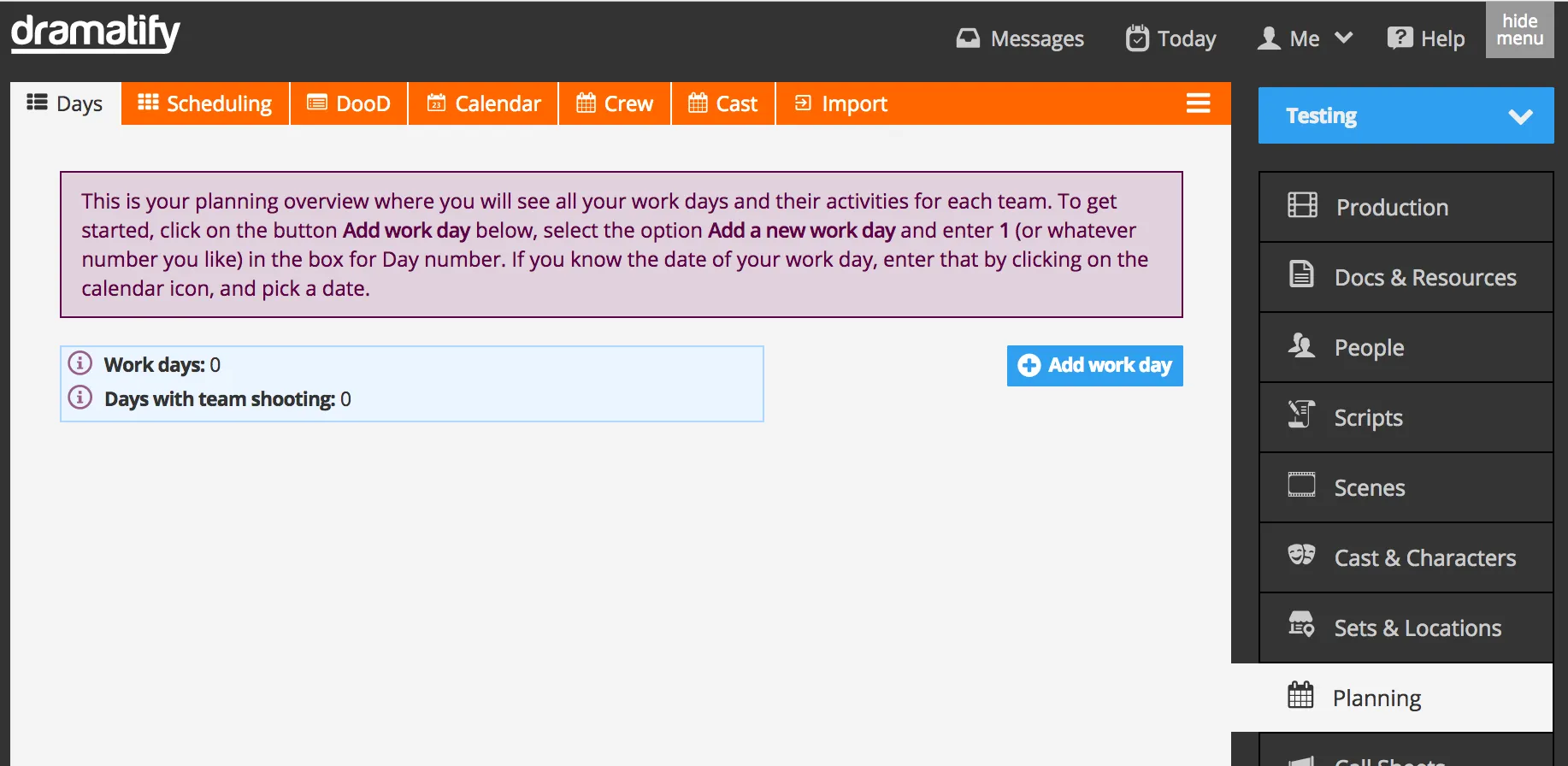Open the Import tab
The image size is (1568, 766).
pyautogui.click(x=841, y=103)
